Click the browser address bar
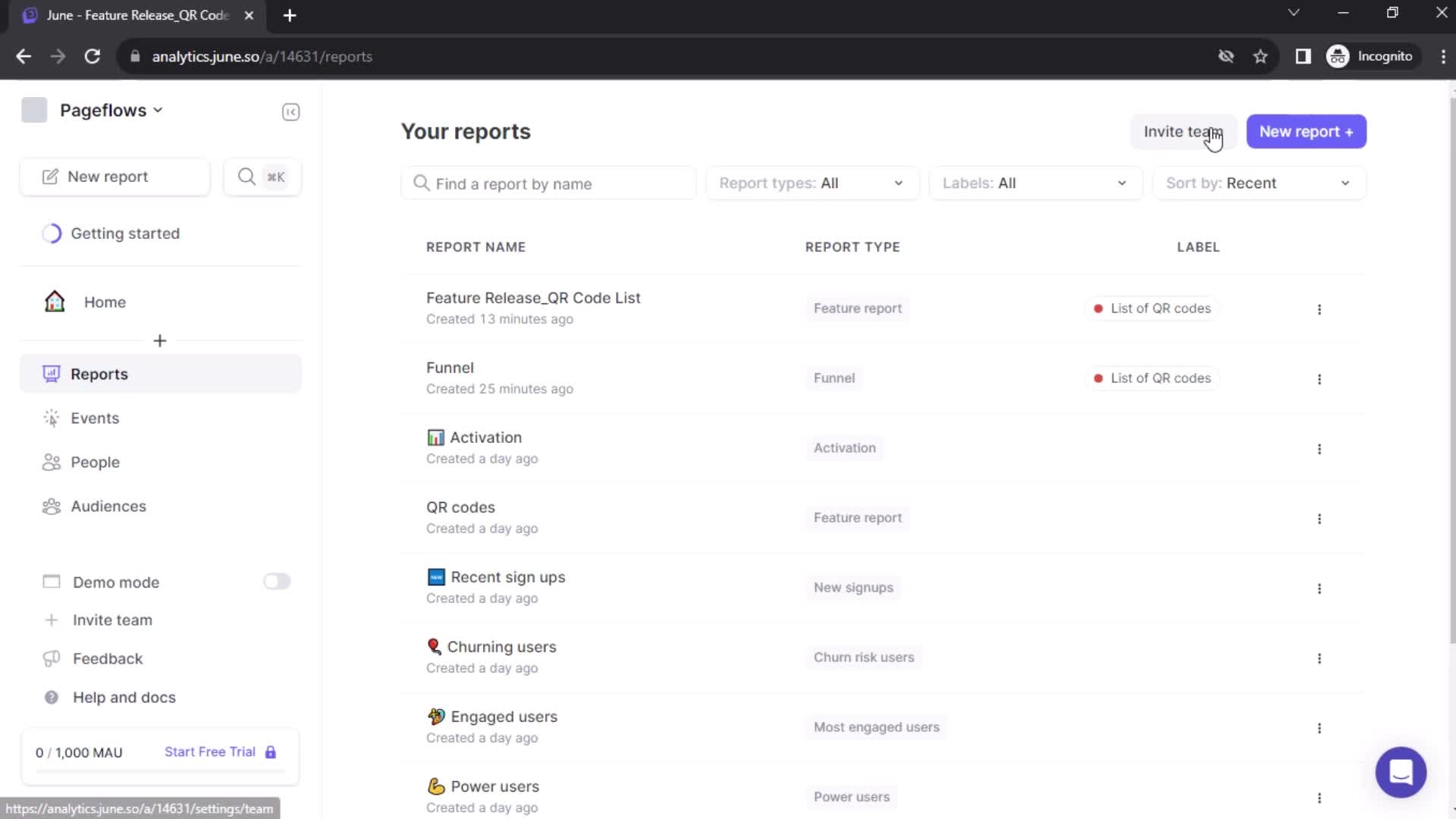Viewport: 1456px width, 819px height. click(667, 56)
